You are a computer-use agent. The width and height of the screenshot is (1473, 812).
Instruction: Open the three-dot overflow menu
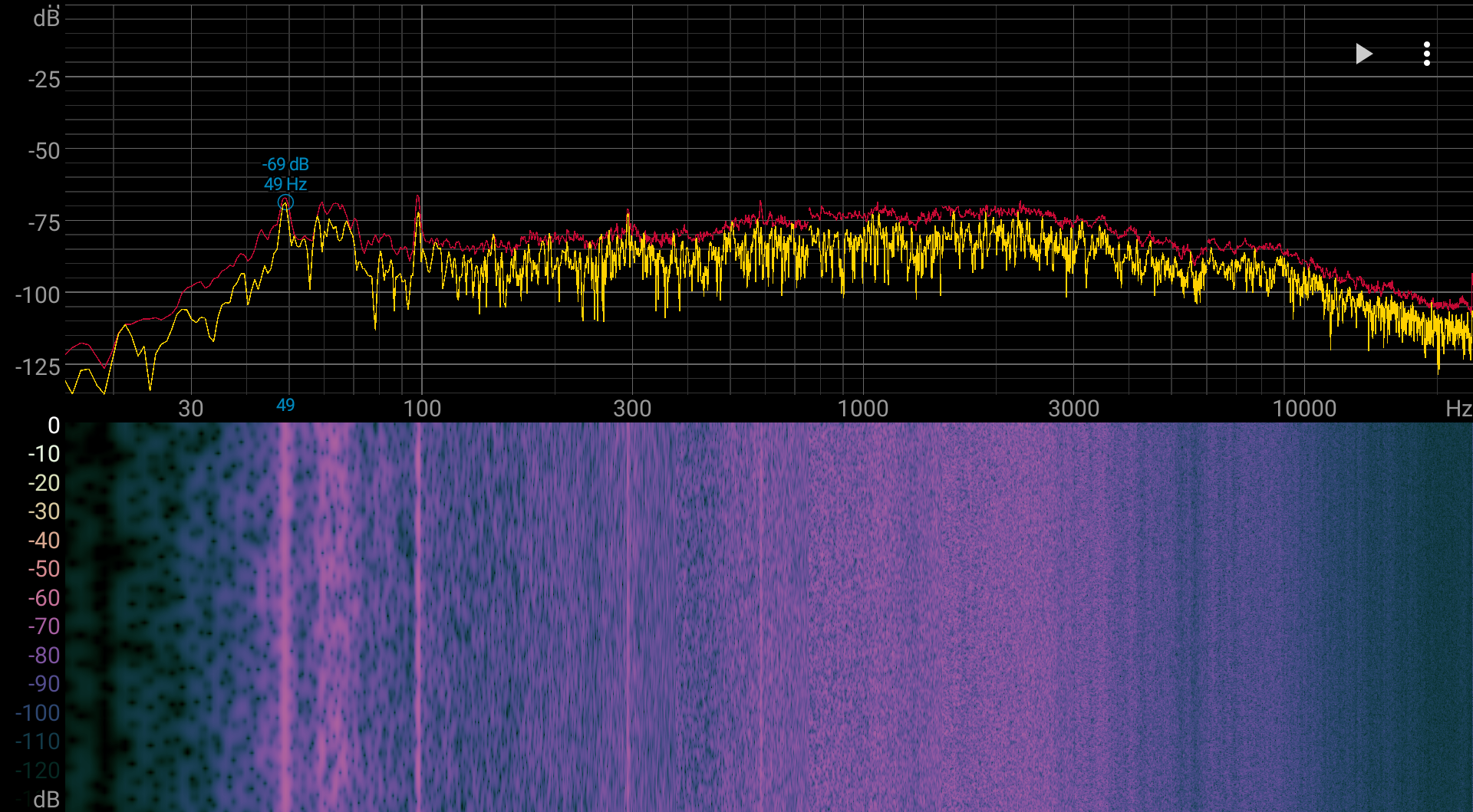[1426, 54]
